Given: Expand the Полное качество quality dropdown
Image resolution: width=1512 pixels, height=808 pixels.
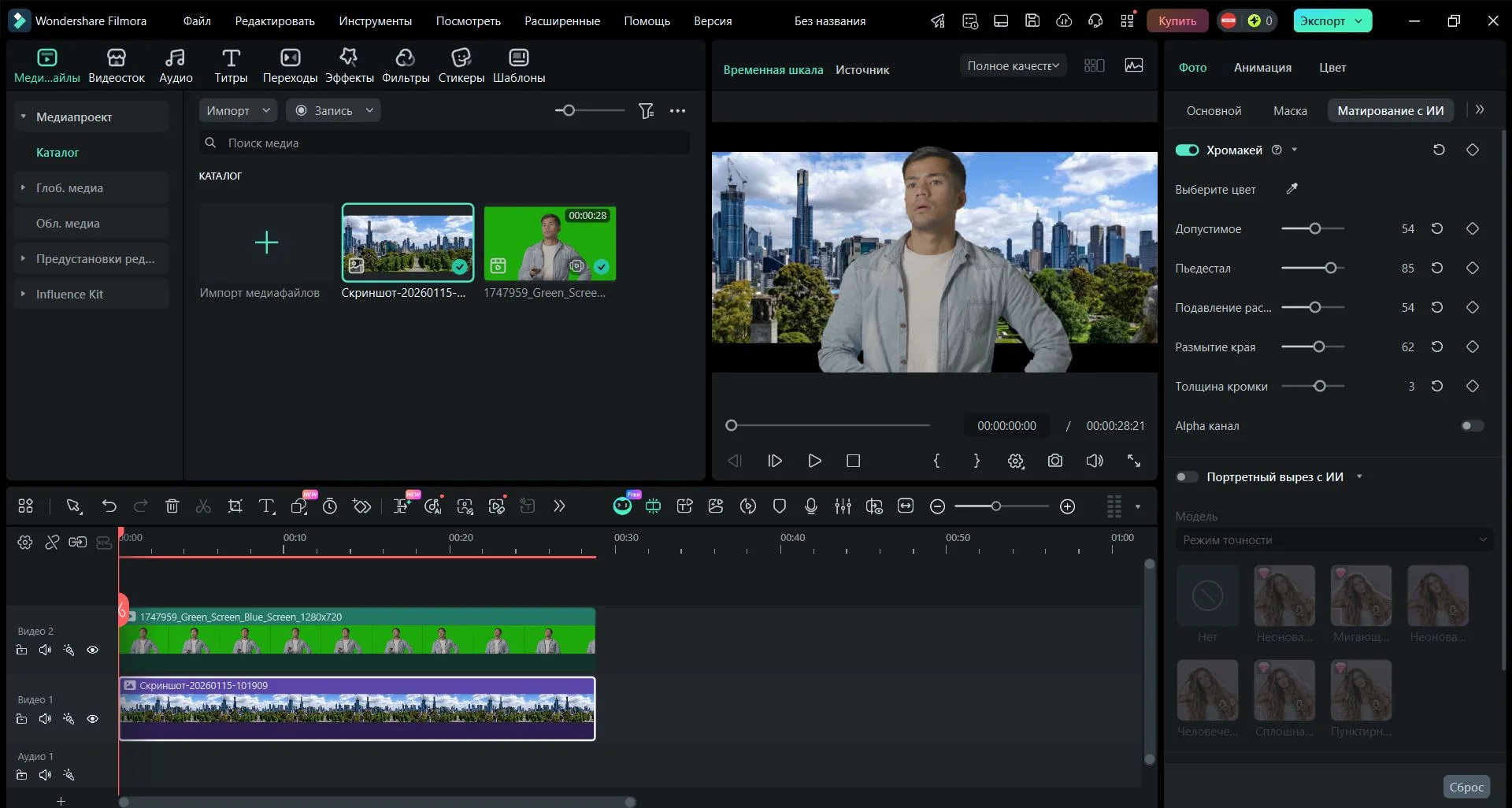Looking at the screenshot, I should coord(1013,66).
